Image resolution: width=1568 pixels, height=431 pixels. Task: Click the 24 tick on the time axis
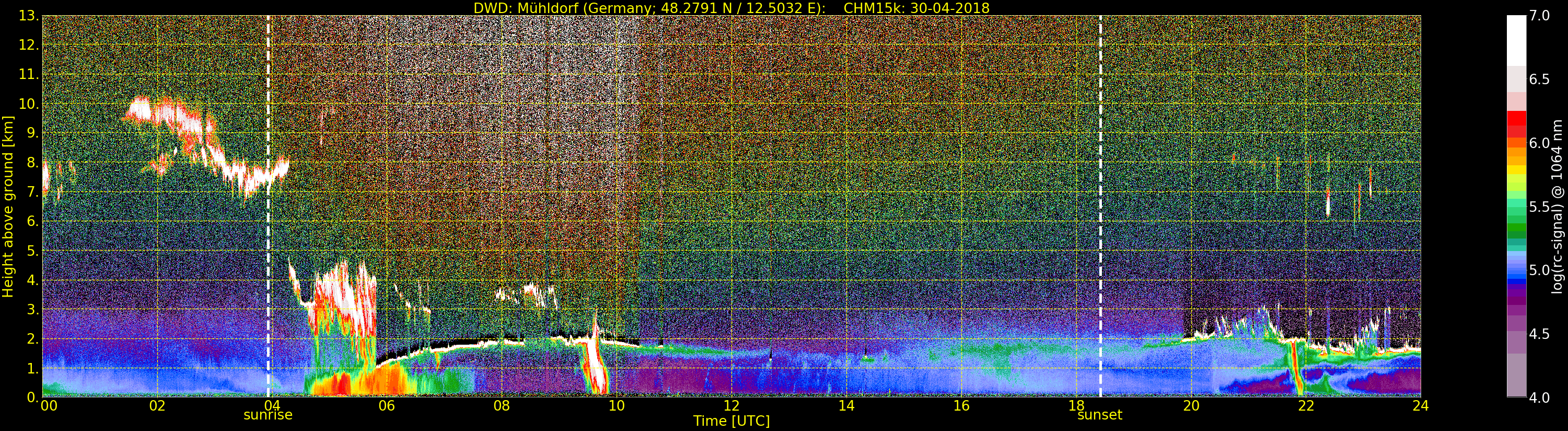coord(1421,406)
